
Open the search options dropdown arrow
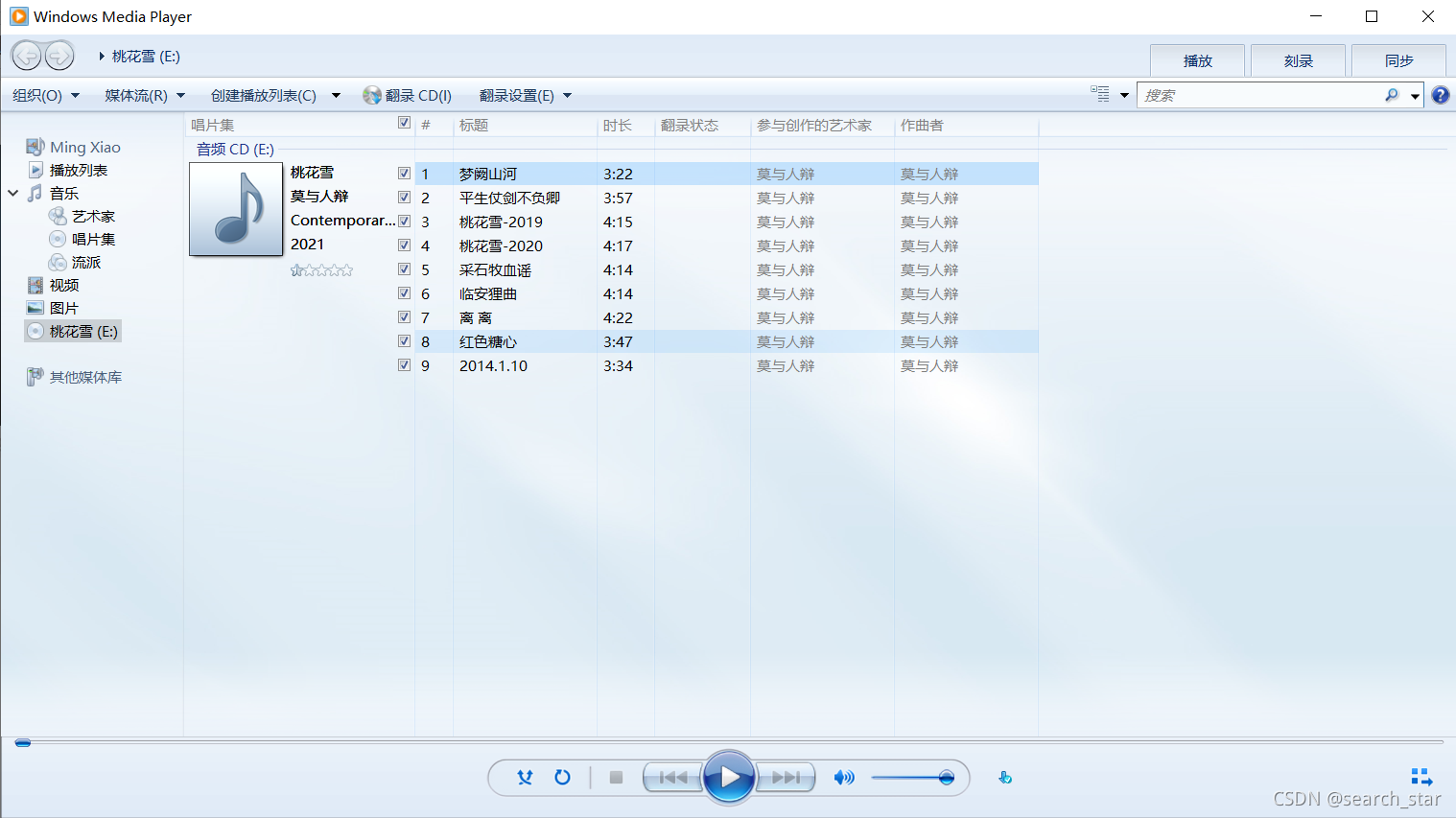click(1415, 96)
